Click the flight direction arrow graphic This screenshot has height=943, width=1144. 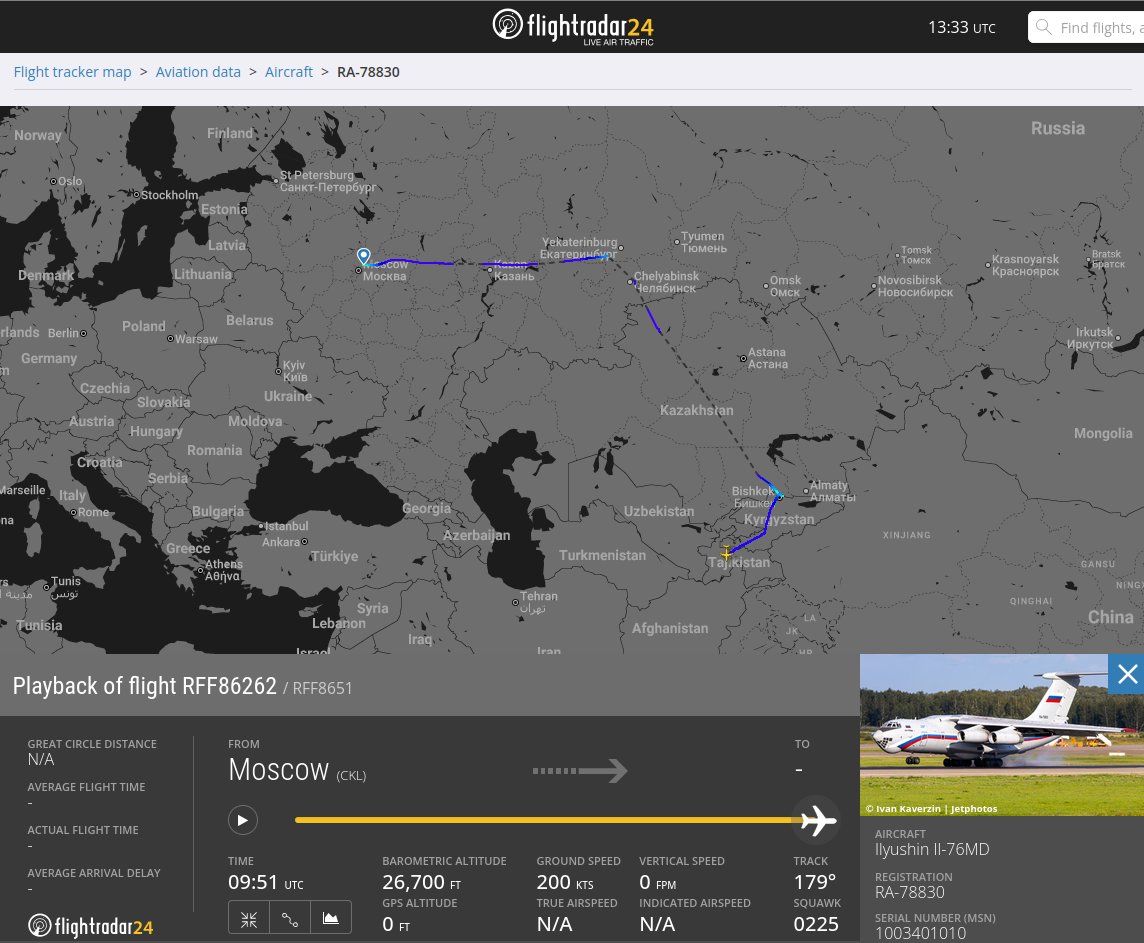point(580,770)
